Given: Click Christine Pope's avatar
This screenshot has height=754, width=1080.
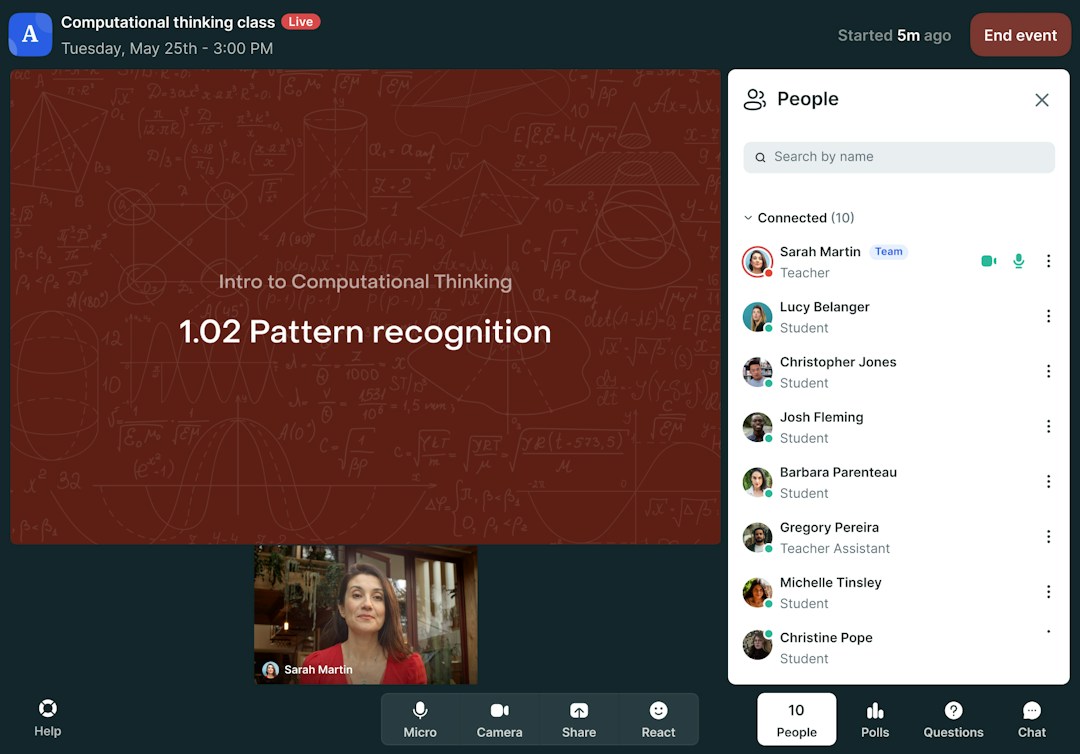Looking at the screenshot, I should click(757, 645).
